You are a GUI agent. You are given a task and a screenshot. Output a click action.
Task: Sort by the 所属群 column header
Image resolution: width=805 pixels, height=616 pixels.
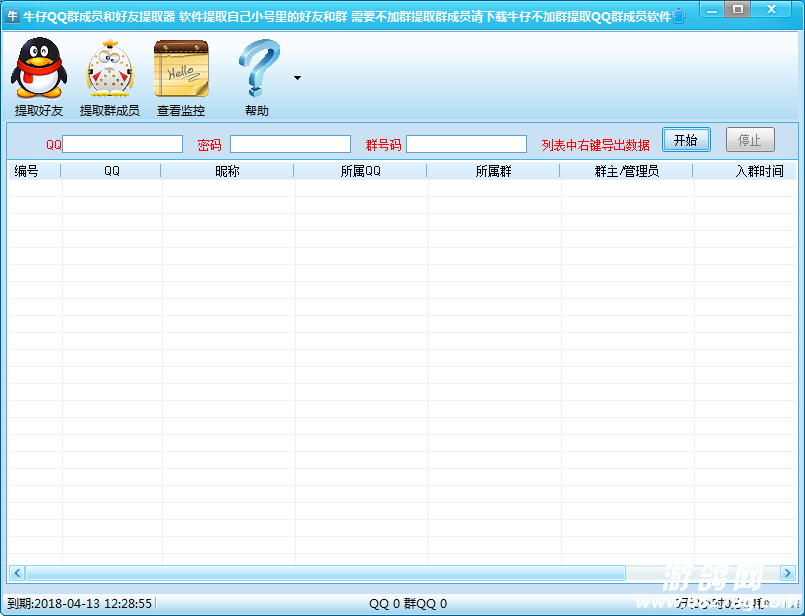[493, 171]
